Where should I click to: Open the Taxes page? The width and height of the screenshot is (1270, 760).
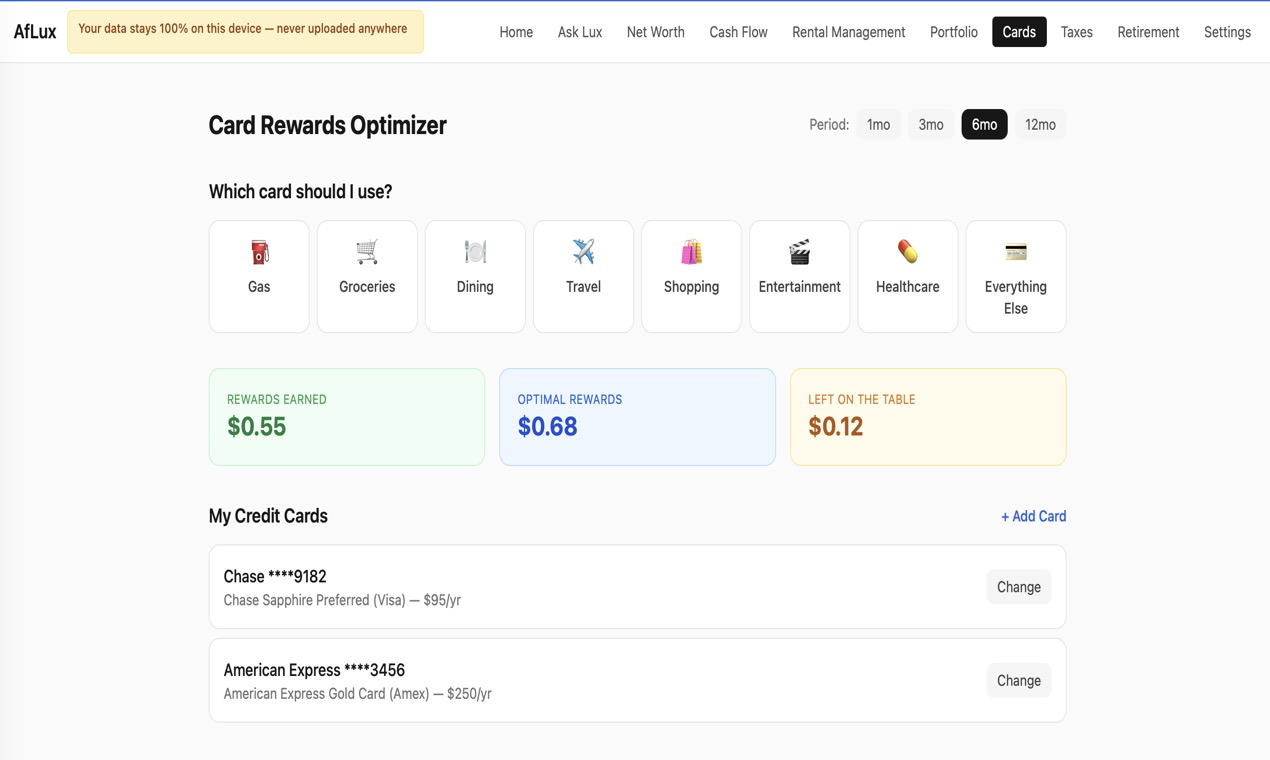tap(1077, 32)
